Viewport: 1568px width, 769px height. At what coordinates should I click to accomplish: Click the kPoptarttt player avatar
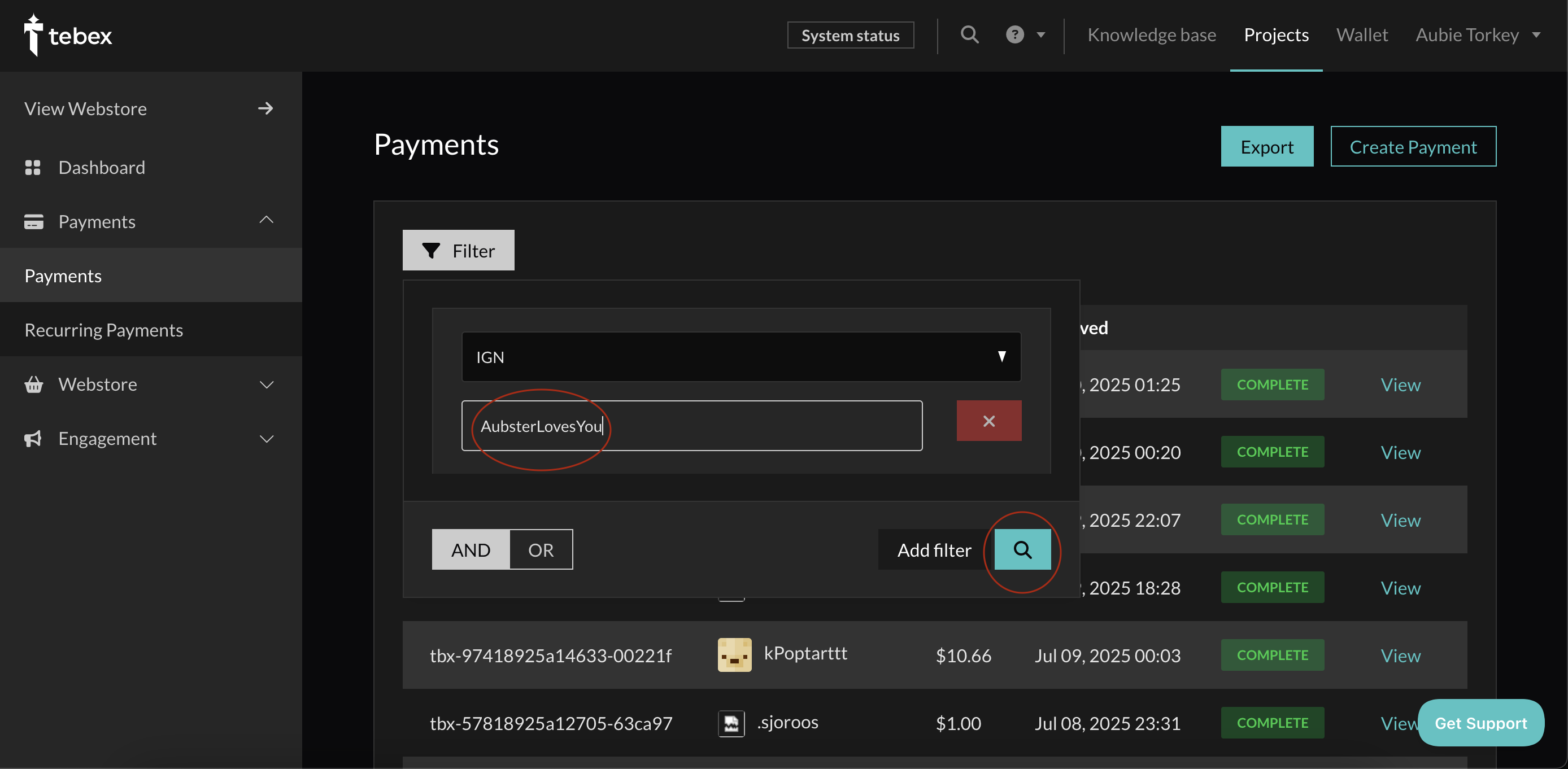coord(735,654)
